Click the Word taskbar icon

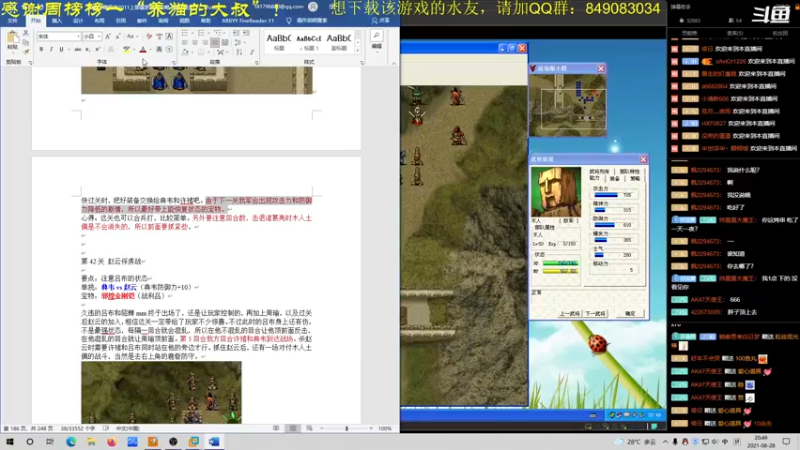tap(214, 442)
